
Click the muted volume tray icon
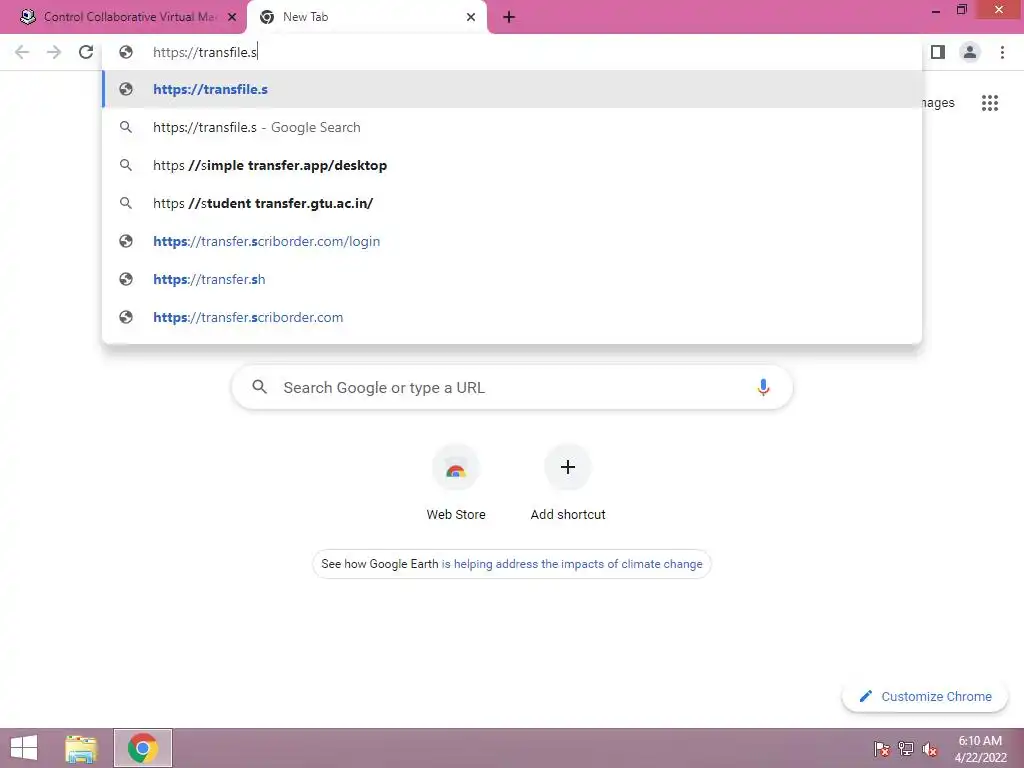[x=930, y=748]
